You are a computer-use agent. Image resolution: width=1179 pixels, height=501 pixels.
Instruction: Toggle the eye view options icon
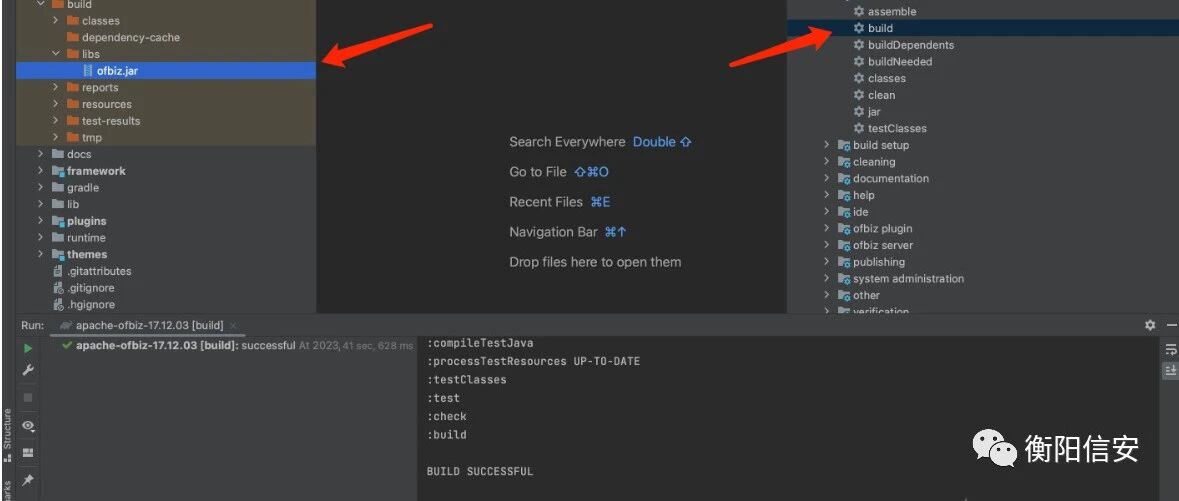(x=28, y=426)
